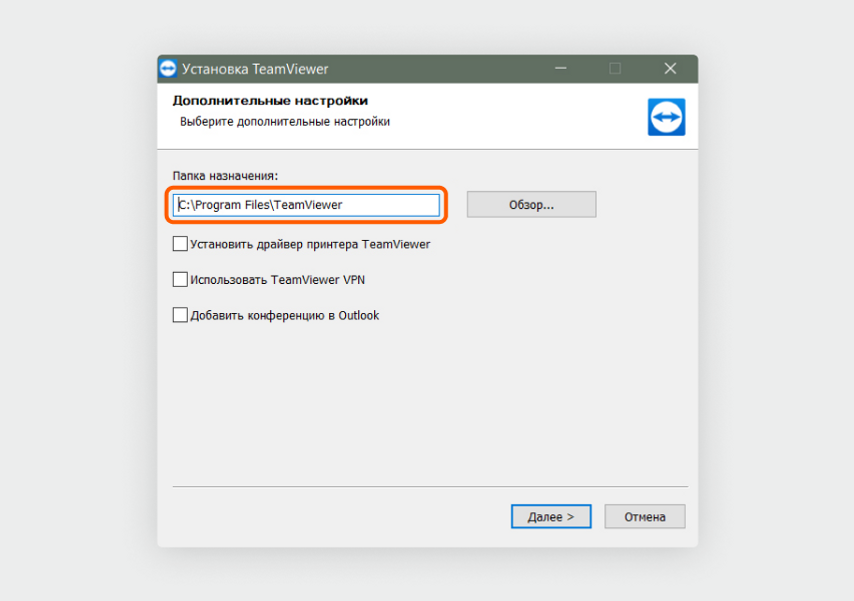The width and height of the screenshot is (854, 601).
Task: Continue setup with the Далее > button
Action: (551, 517)
